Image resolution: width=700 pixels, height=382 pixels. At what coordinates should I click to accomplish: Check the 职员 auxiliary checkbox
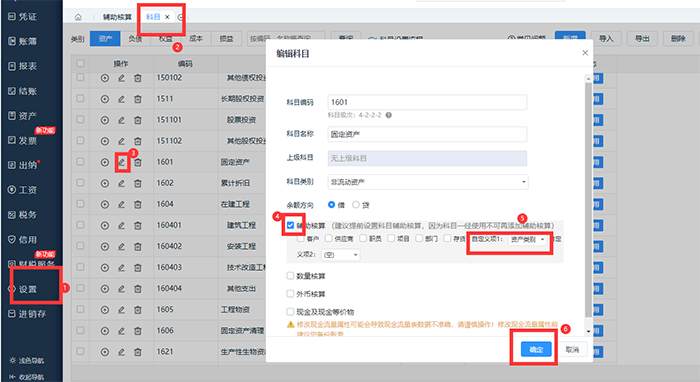(x=363, y=238)
